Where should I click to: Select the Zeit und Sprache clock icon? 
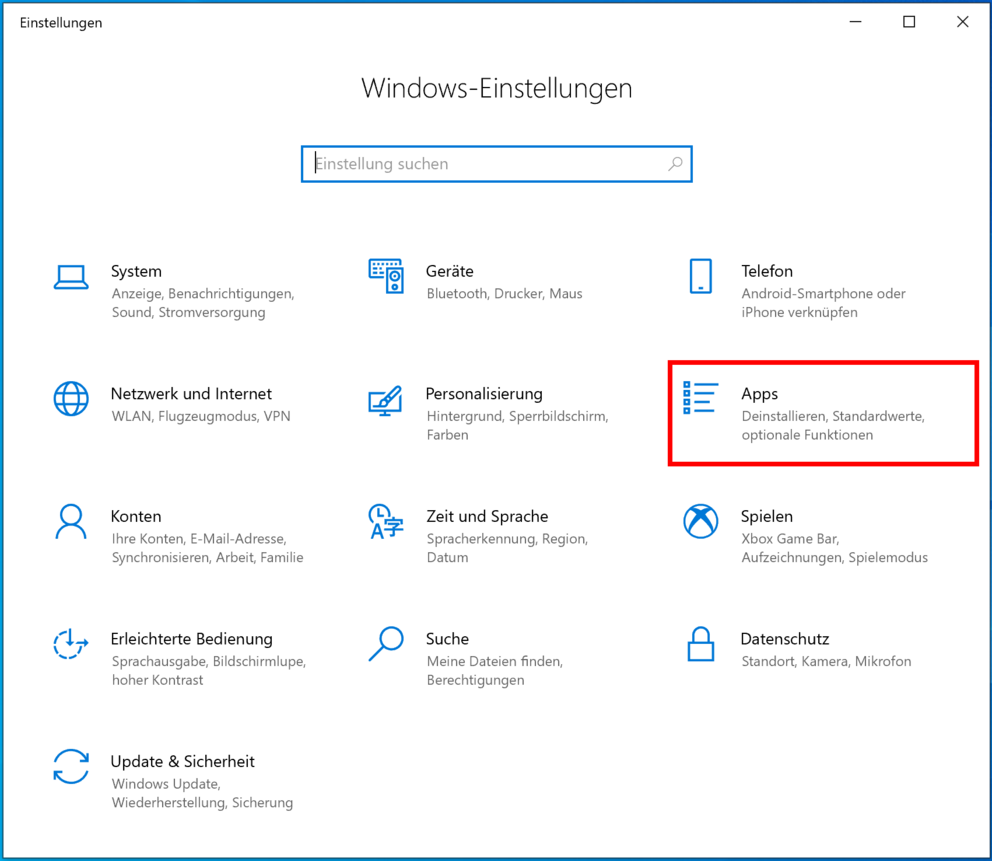point(385,521)
